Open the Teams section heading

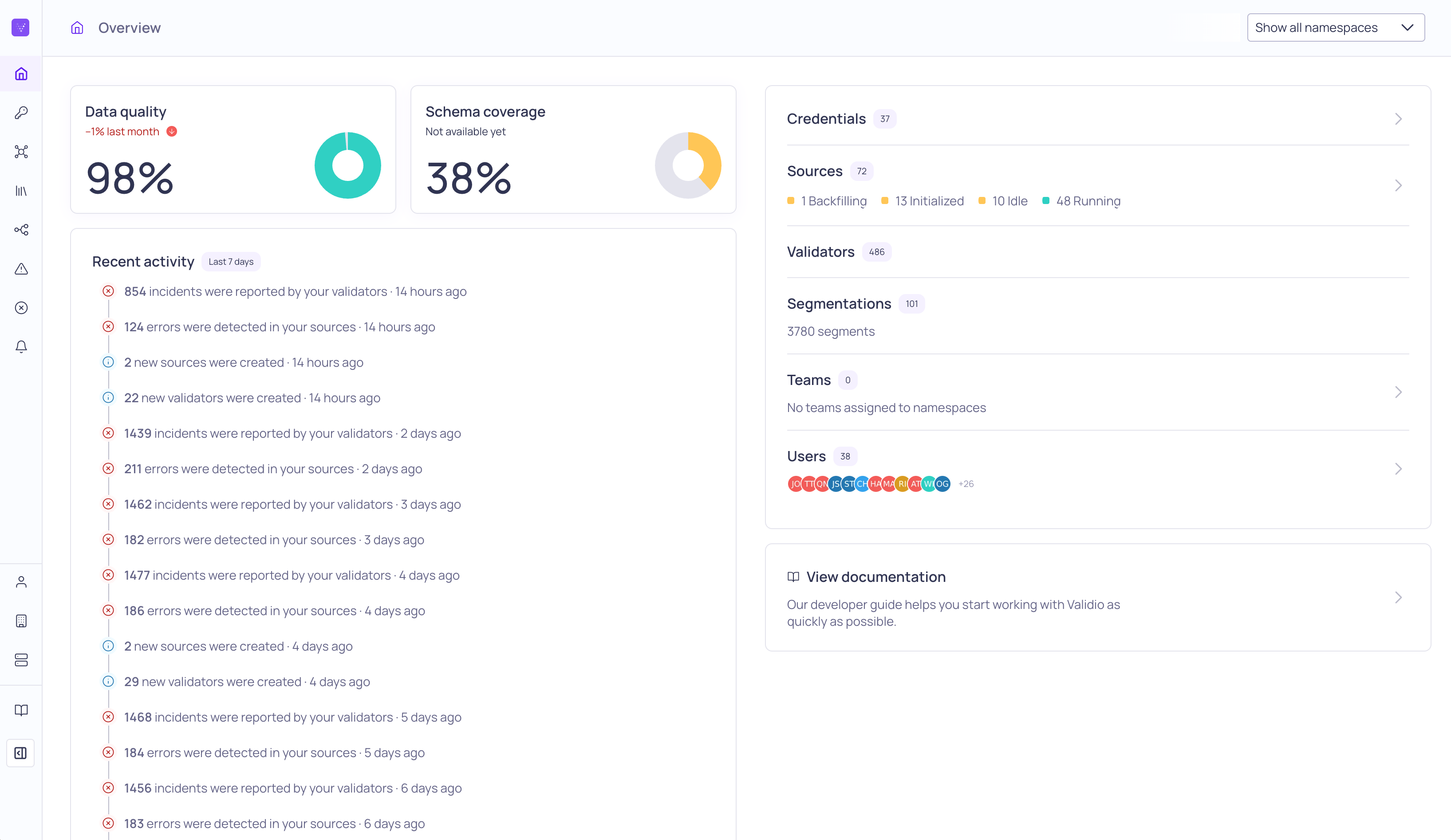[809, 380]
